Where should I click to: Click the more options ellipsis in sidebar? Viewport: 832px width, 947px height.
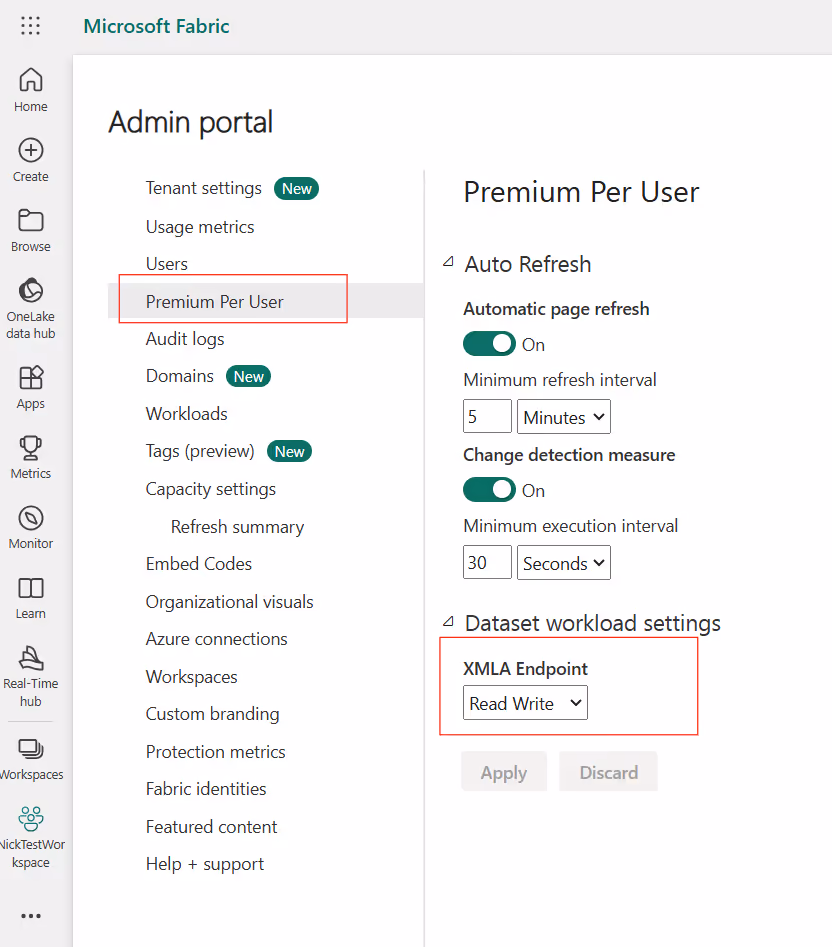pos(31,915)
